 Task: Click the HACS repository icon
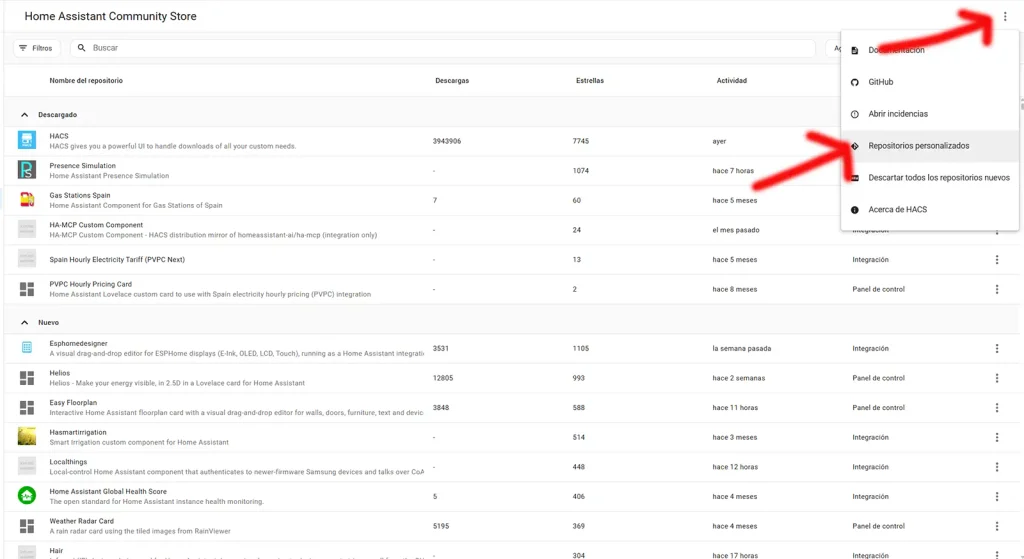(x=27, y=140)
